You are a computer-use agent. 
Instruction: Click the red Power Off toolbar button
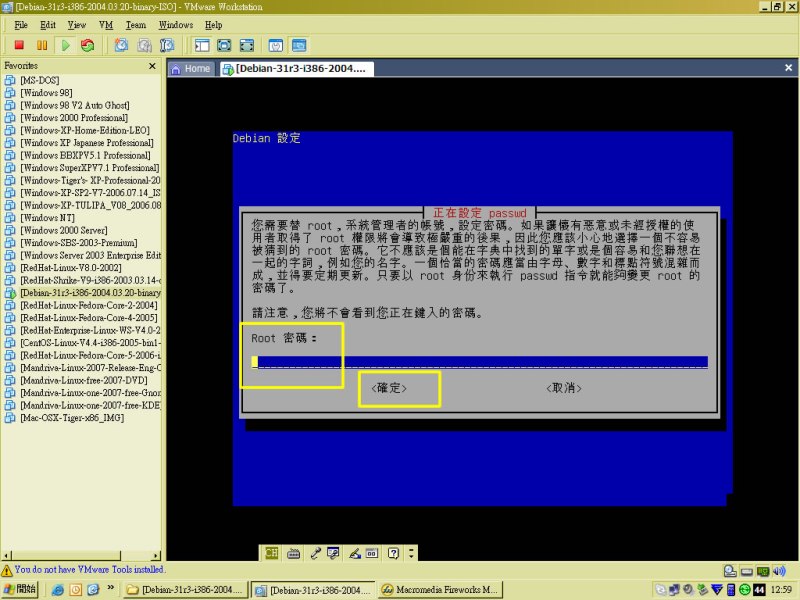(19, 45)
